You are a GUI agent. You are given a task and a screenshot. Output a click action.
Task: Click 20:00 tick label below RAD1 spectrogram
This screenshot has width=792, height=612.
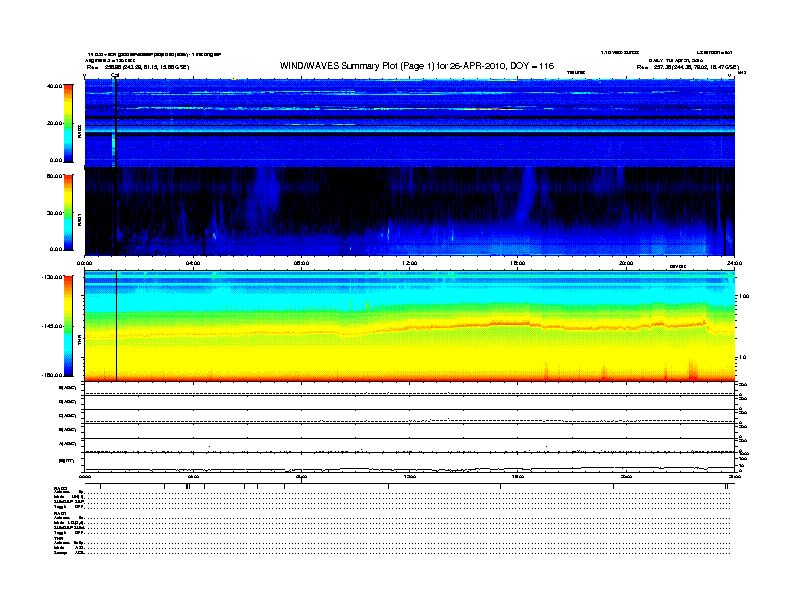tap(626, 263)
